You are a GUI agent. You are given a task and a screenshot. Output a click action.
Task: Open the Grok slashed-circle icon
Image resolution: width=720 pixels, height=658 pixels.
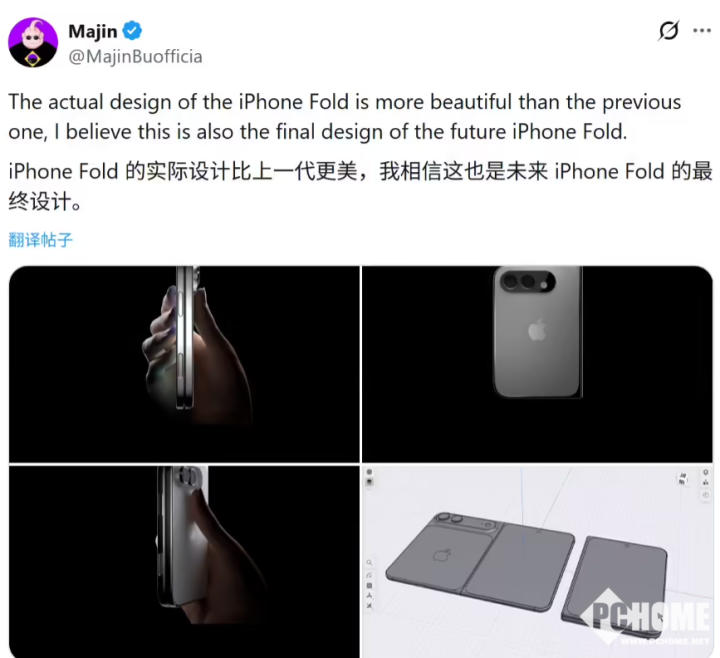coord(669,31)
